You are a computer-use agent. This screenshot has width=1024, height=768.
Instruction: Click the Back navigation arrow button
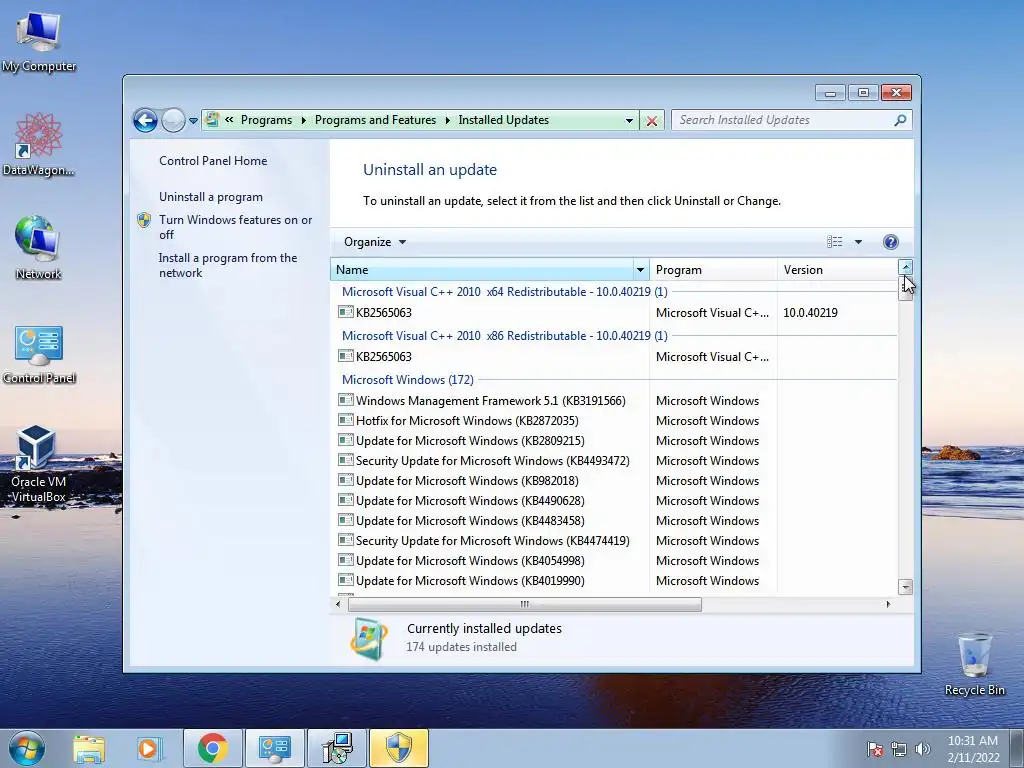pyautogui.click(x=145, y=120)
